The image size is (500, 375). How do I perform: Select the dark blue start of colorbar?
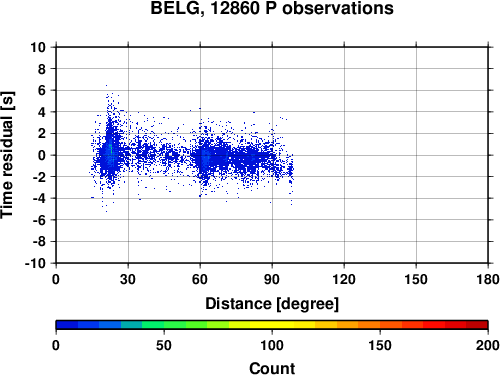(x=67, y=325)
